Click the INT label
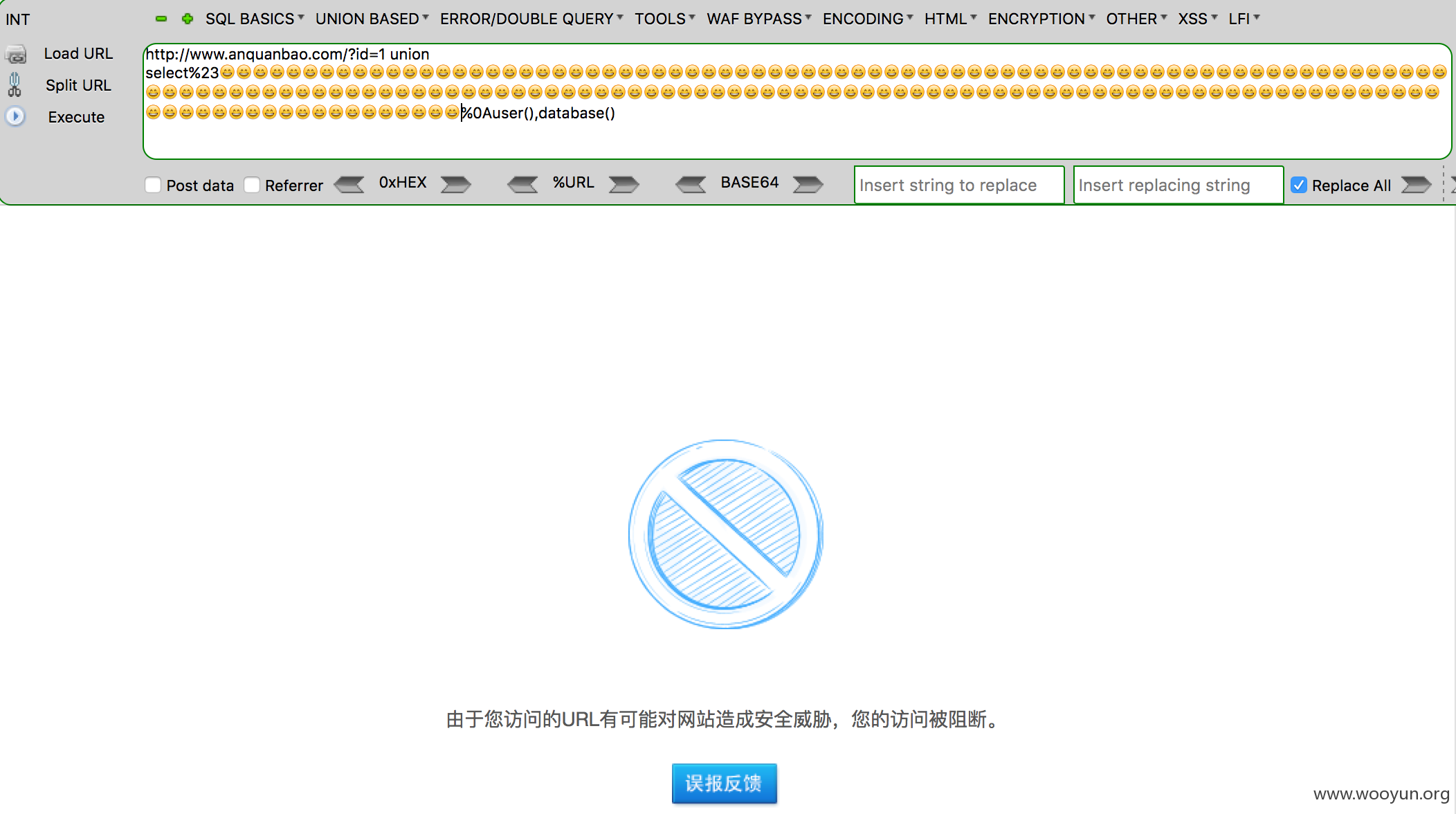 click(18, 19)
